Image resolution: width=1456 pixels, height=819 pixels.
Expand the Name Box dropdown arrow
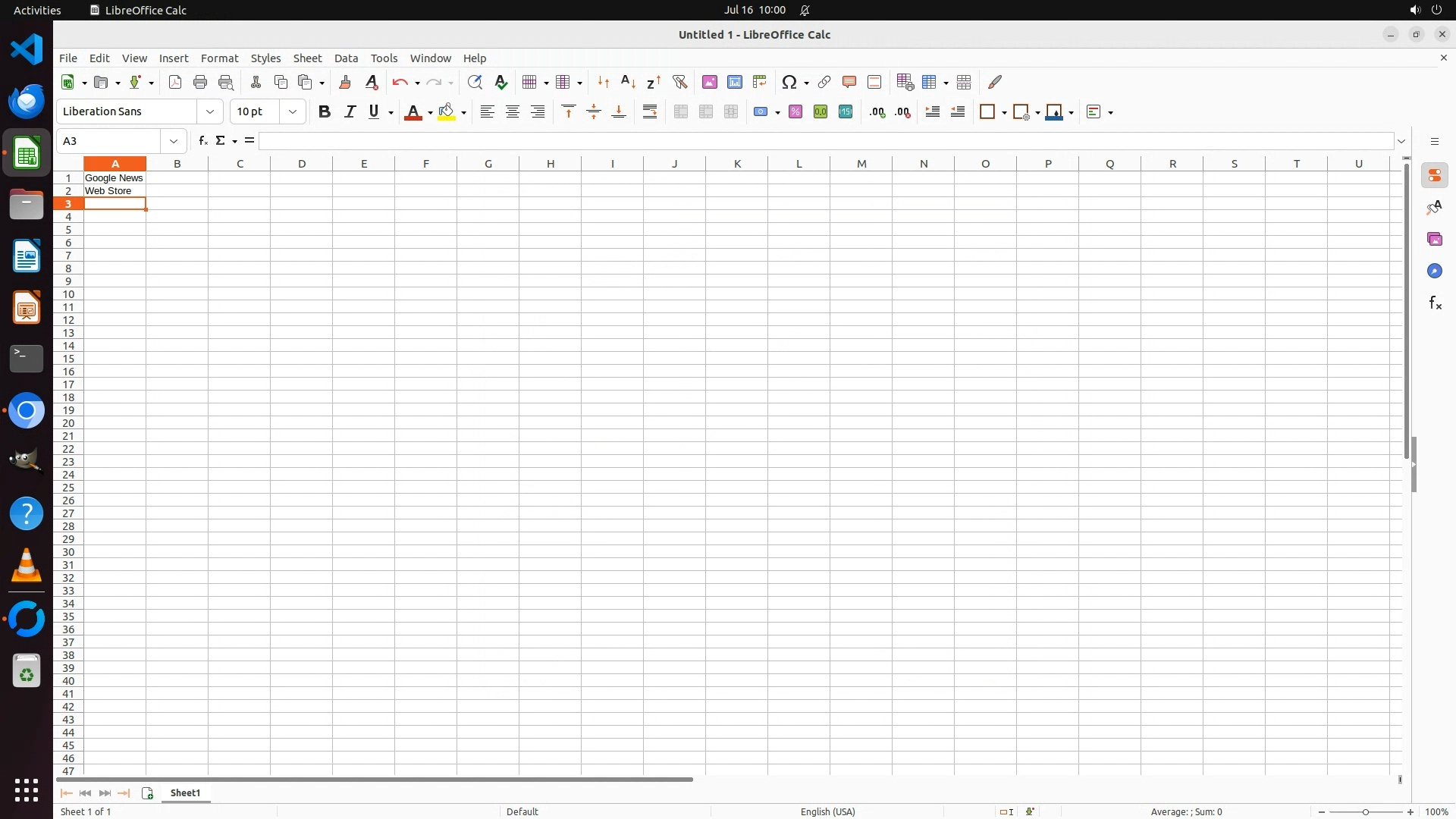click(x=174, y=141)
